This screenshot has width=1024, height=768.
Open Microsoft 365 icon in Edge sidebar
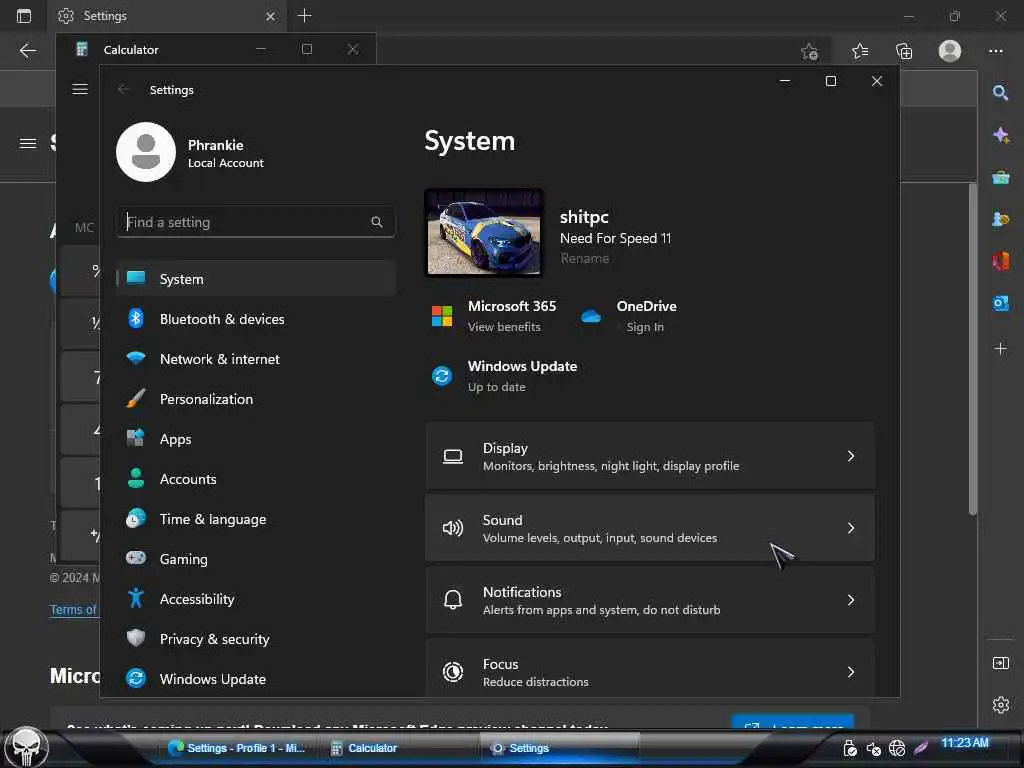click(1000, 261)
